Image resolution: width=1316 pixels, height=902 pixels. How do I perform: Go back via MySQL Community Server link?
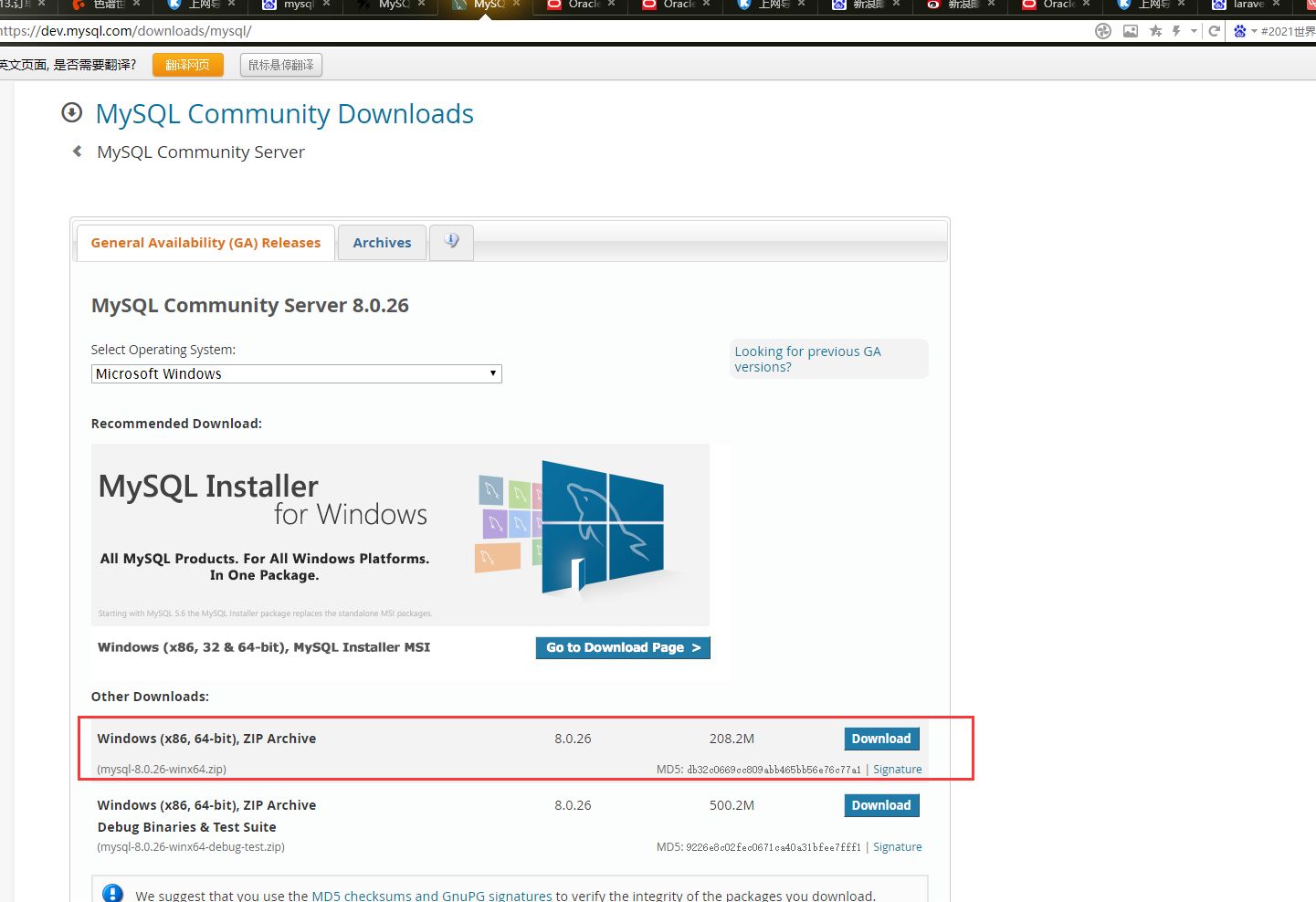[201, 152]
